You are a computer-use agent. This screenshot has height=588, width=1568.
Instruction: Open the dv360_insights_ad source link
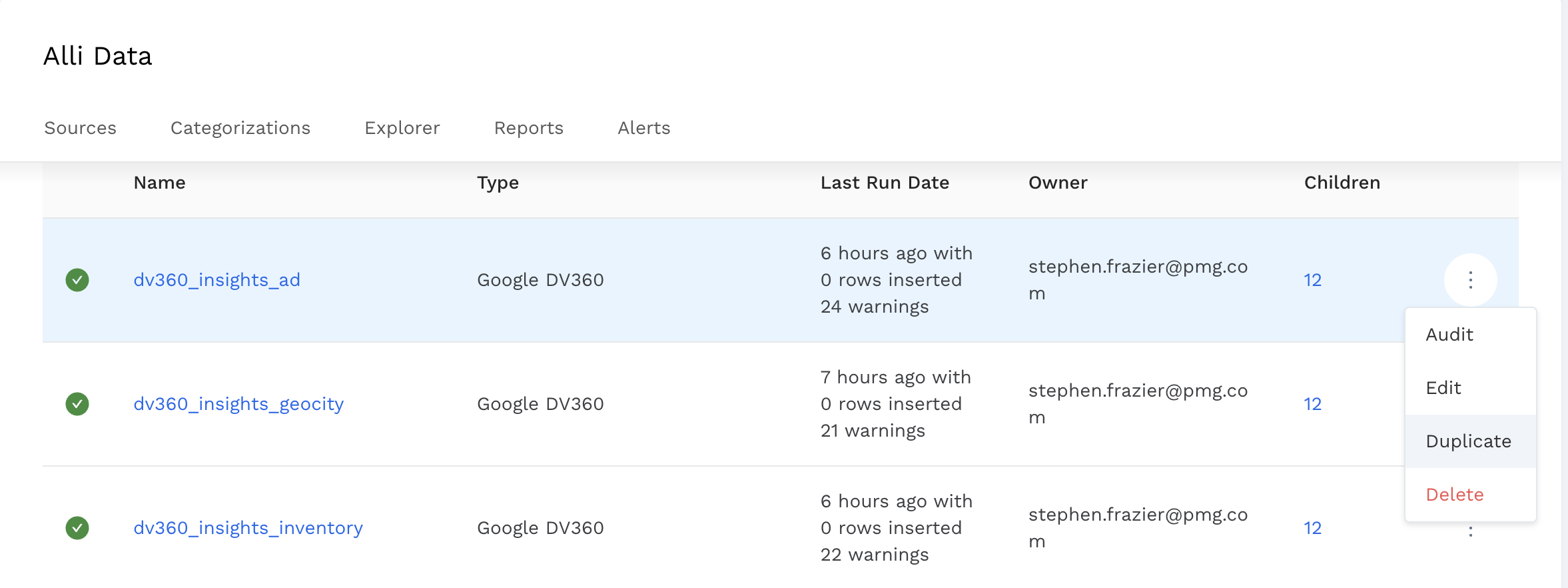point(217,280)
